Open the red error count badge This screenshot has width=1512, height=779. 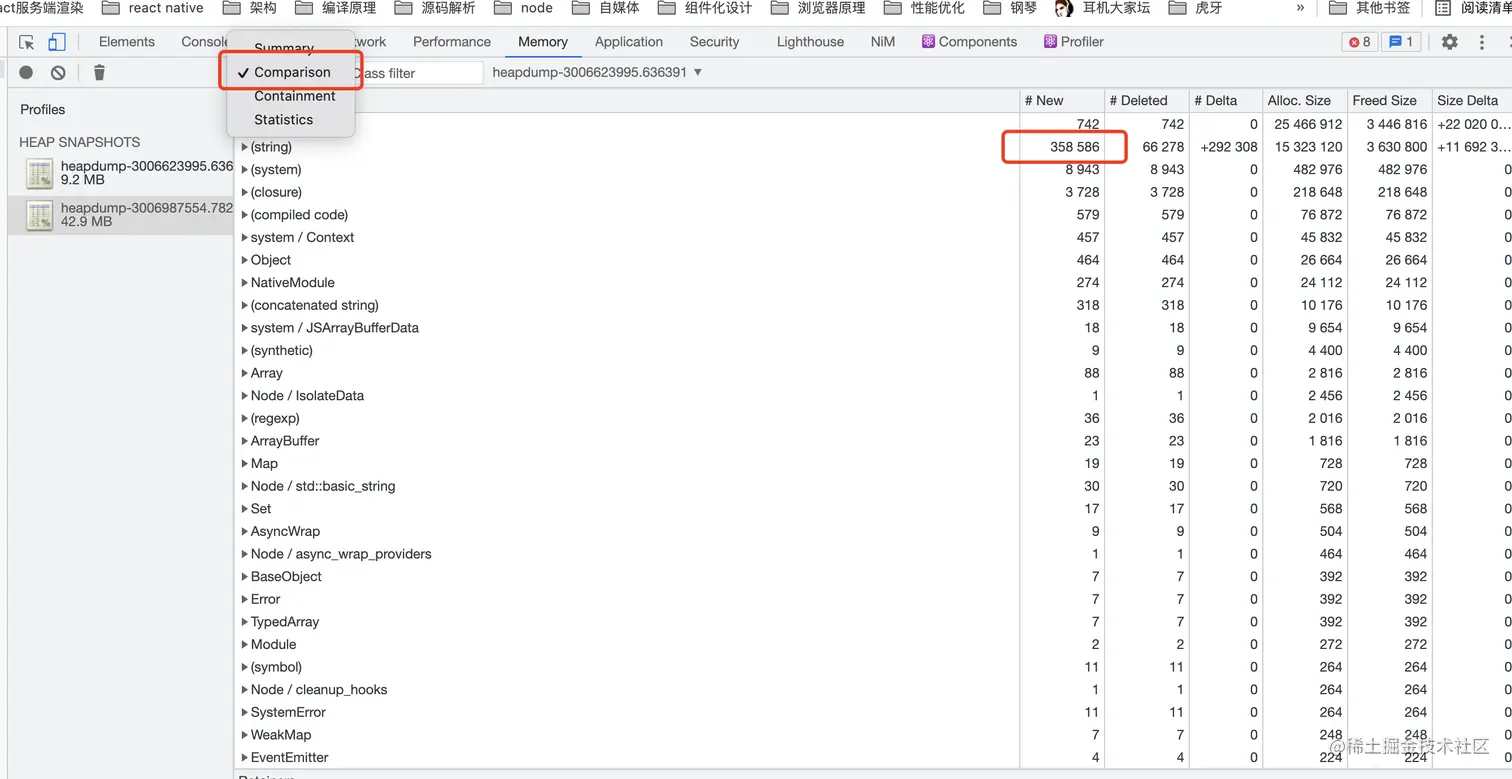coord(1360,42)
